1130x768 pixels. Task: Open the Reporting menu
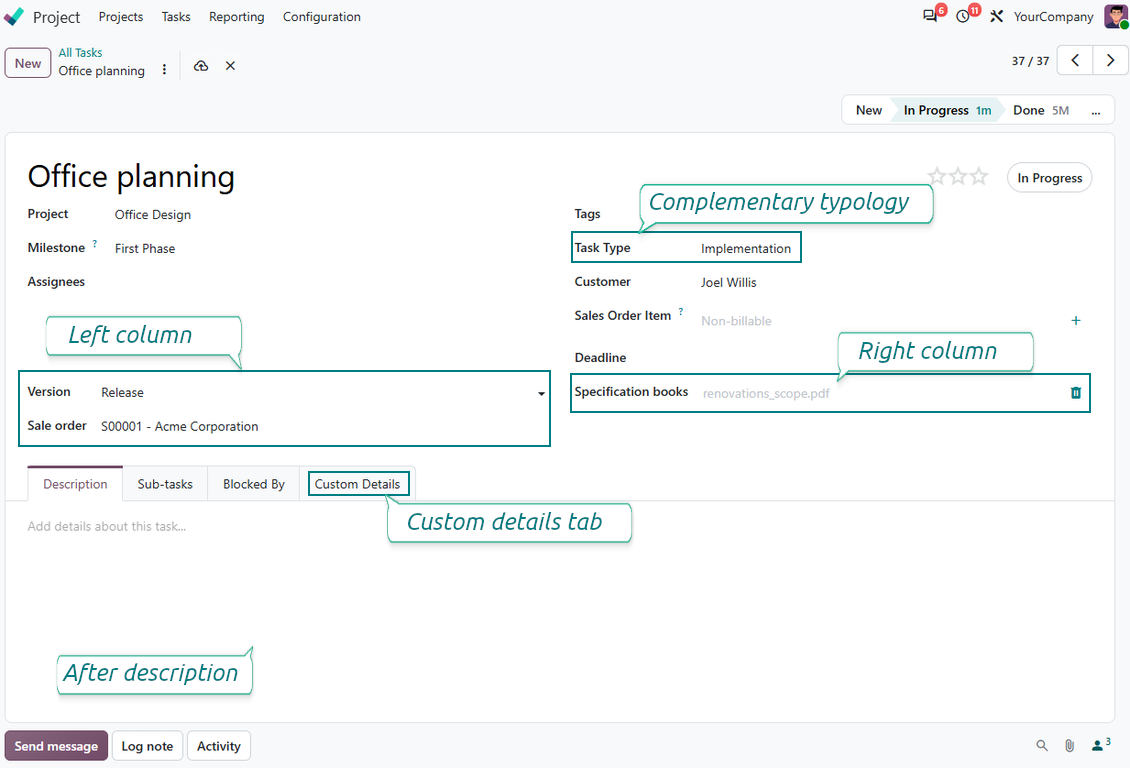point(236,17)
